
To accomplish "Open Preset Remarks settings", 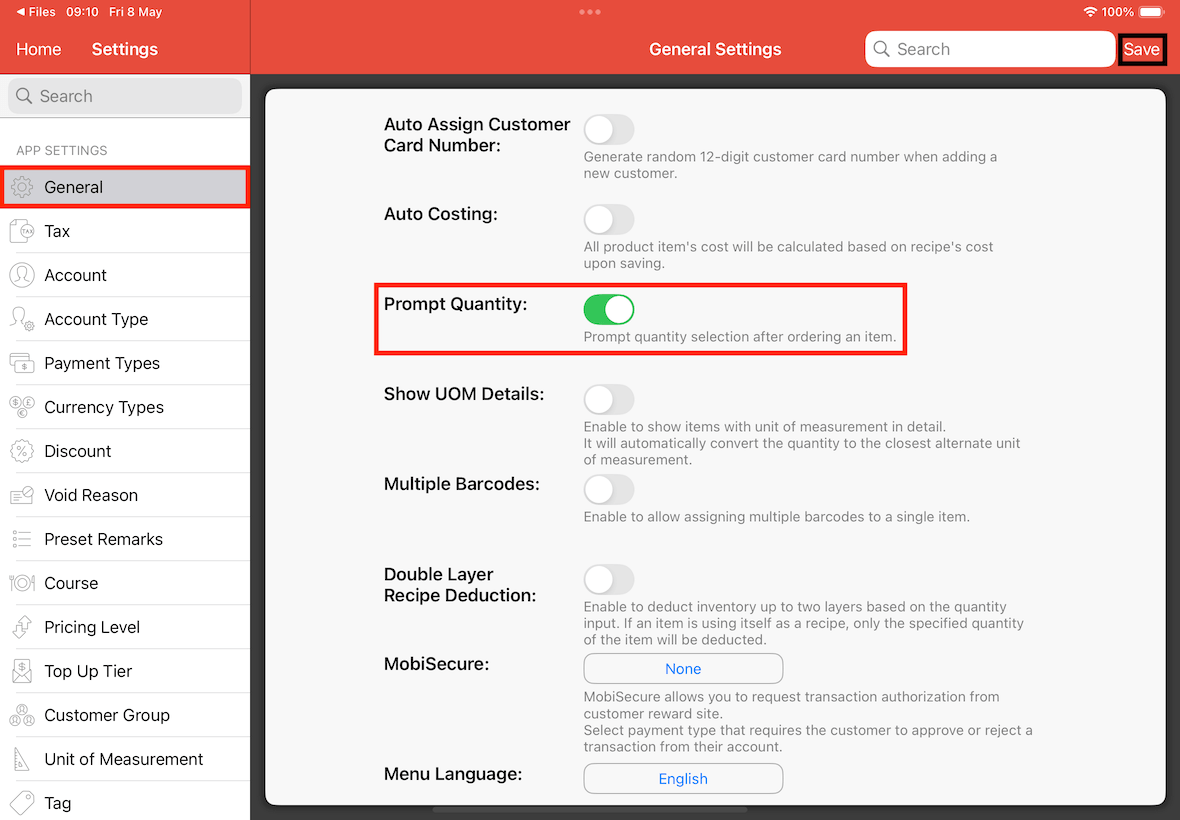I will coord(125,539).
